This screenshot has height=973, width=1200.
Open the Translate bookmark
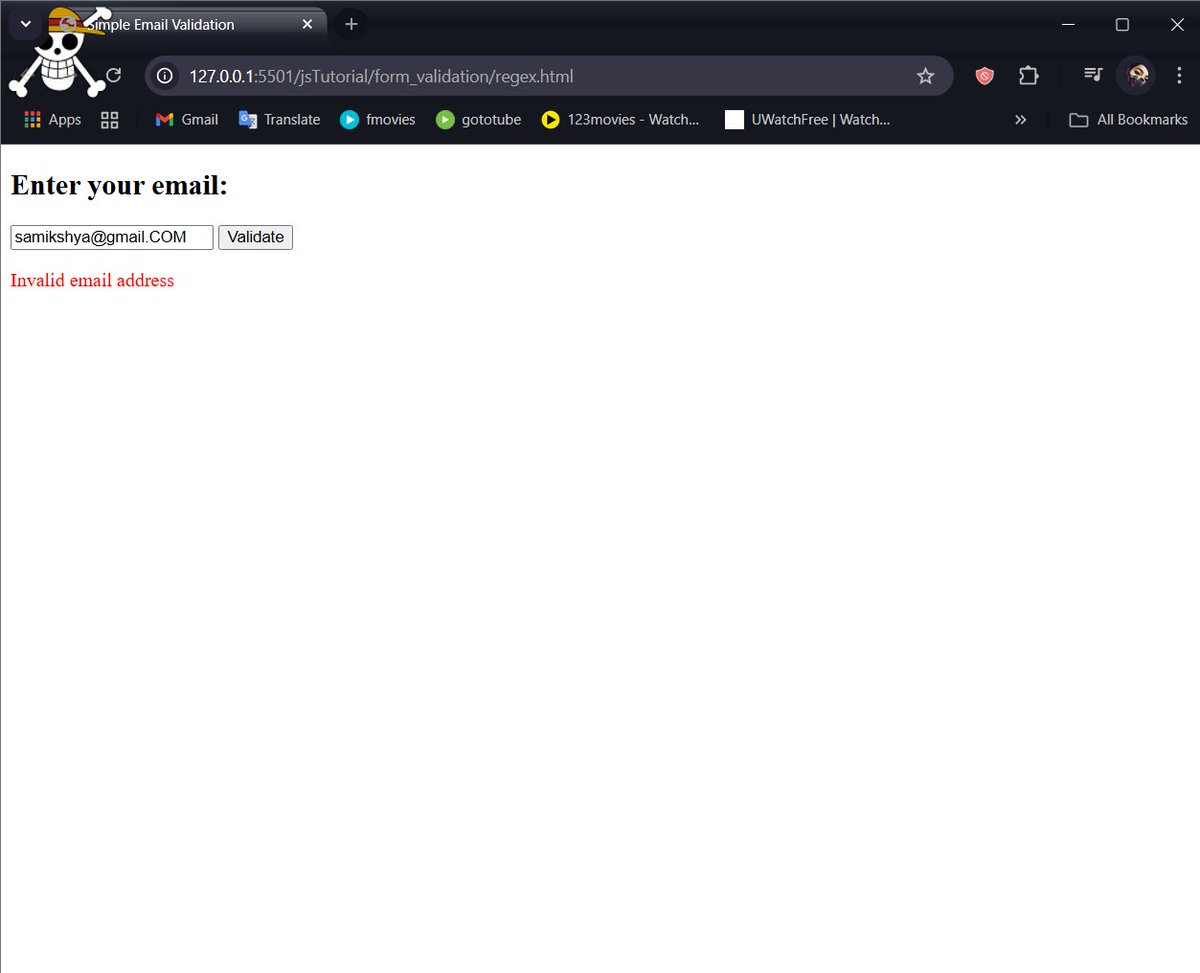(280, 120)
